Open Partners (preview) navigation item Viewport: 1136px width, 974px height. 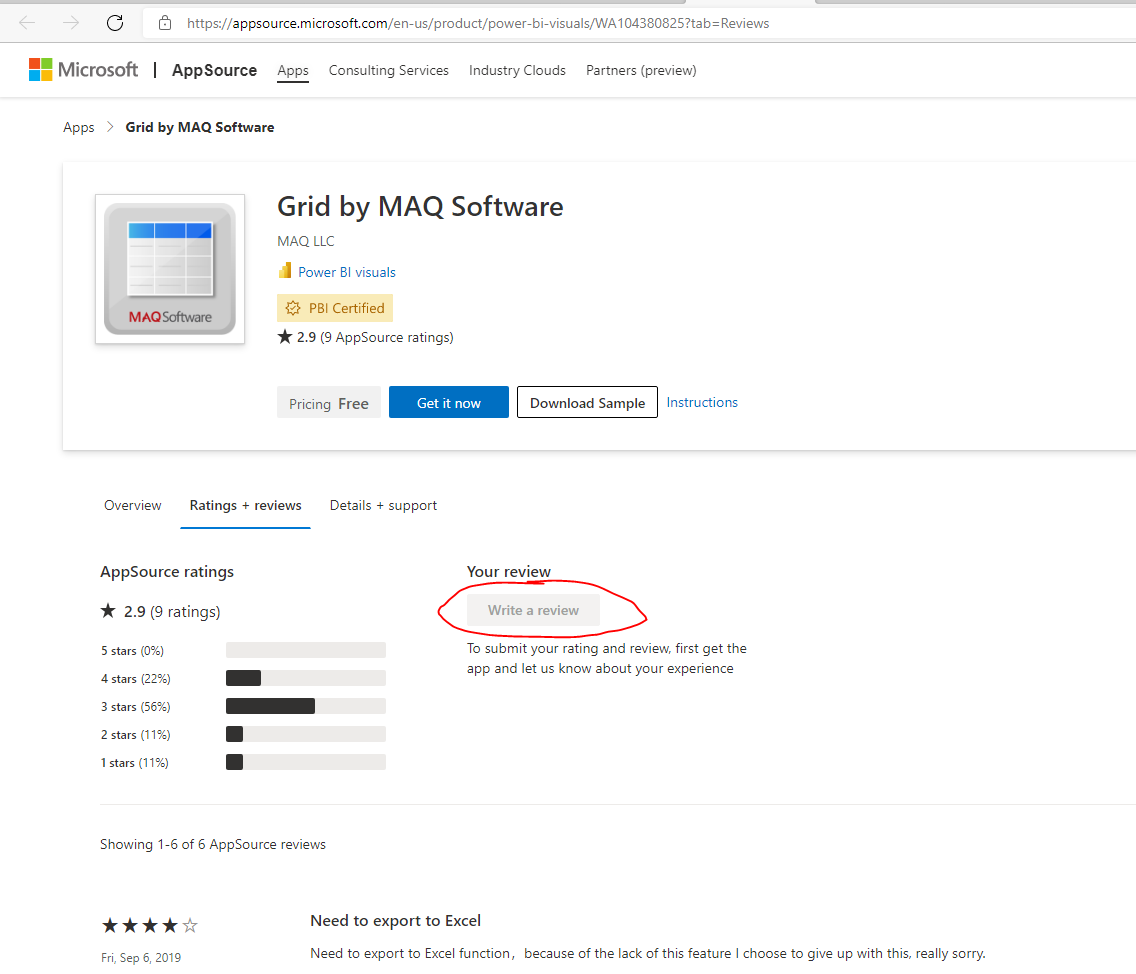point(641,70)
